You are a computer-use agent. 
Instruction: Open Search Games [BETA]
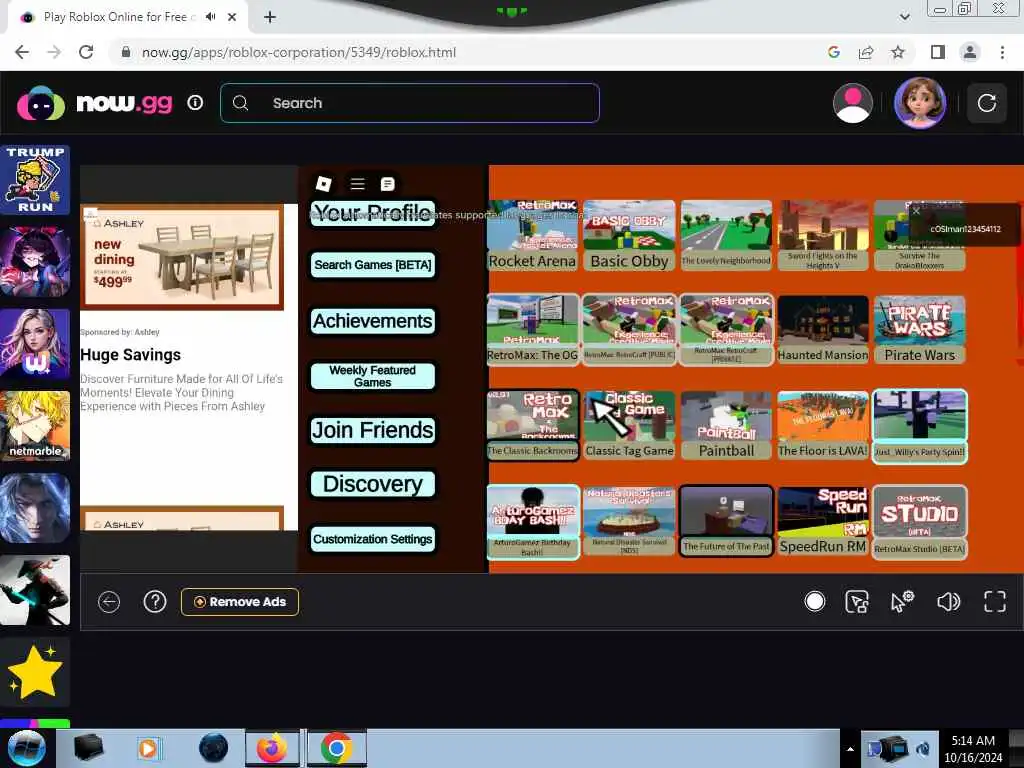coord(372,264)
